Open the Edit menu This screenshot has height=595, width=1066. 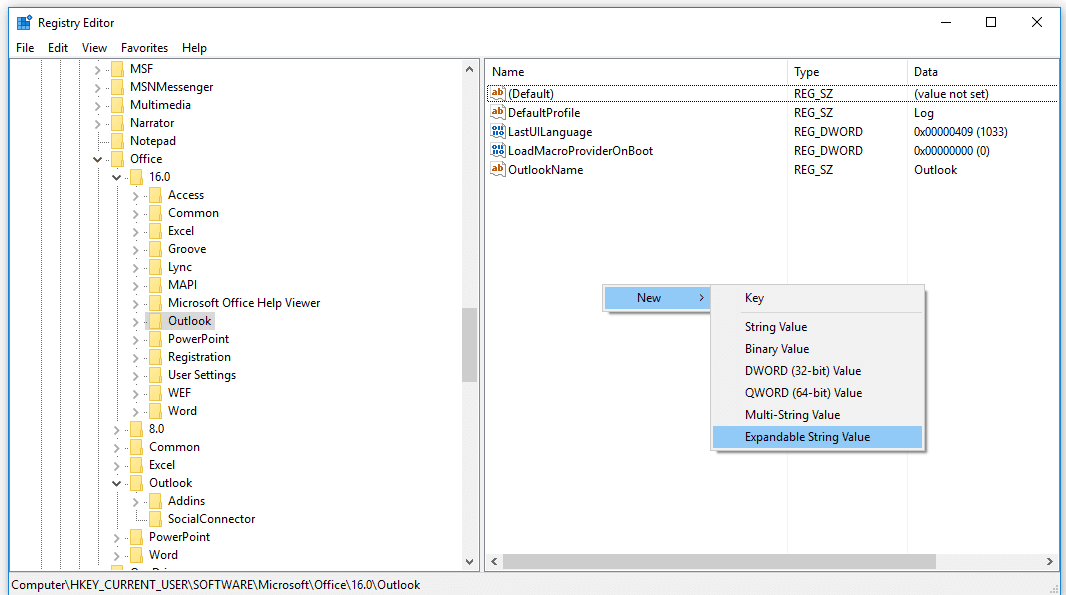[x=58, y=48]
